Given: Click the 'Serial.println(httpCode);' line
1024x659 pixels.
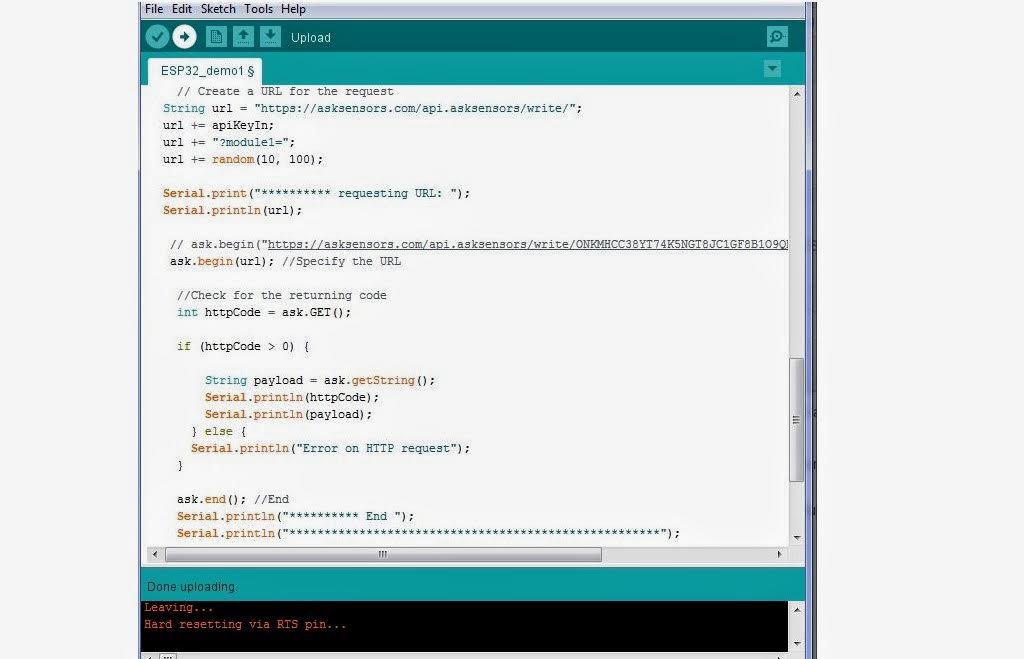Looking at the screenshot, I should (292, 397).
